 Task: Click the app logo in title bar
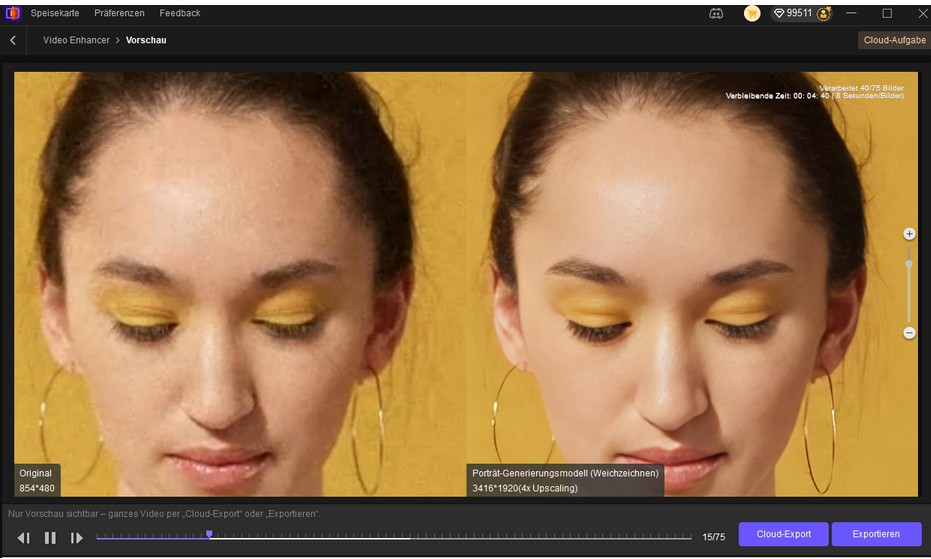tap(12, 13)
